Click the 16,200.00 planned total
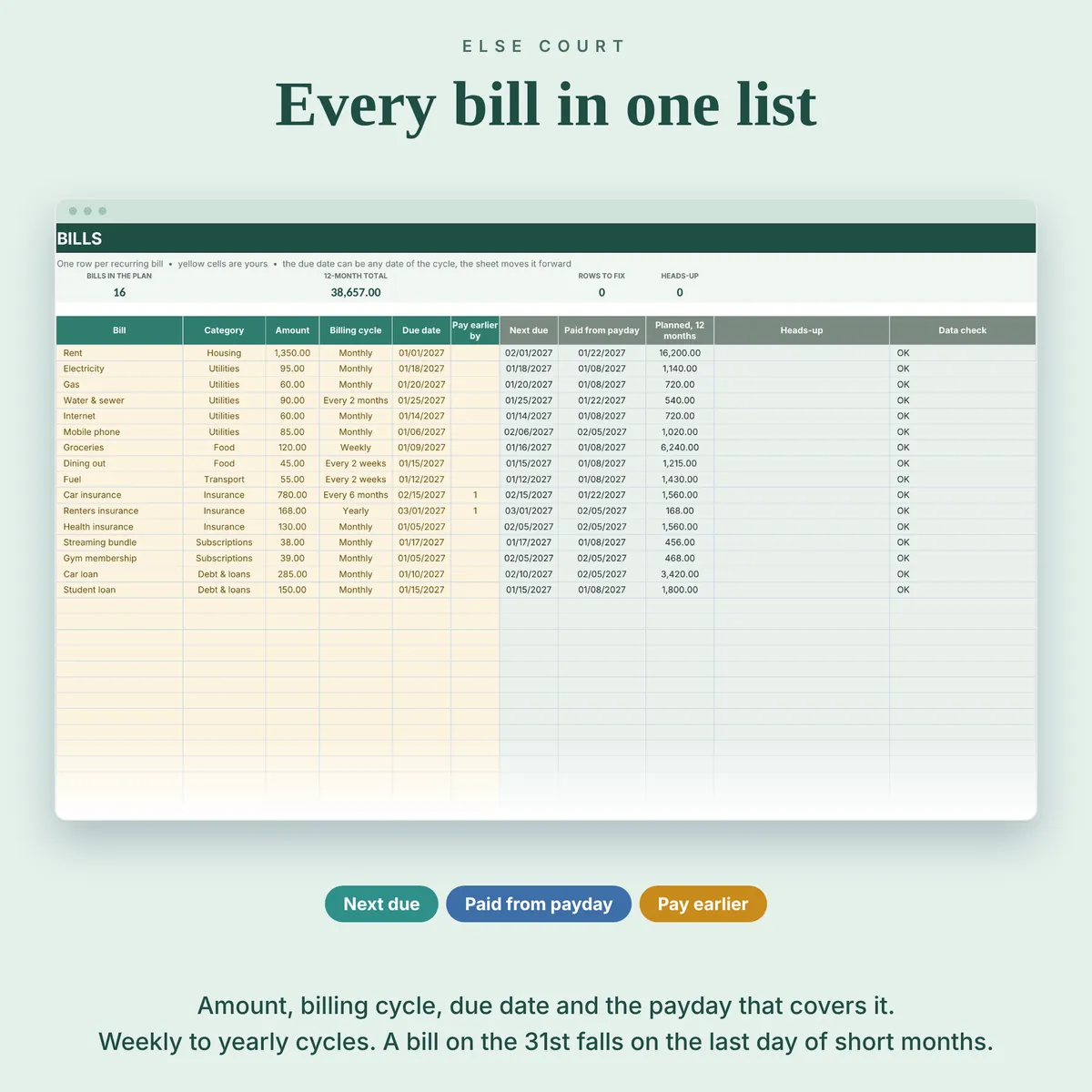Viewport: 1092px width, 1092px height. click(x=680, y=353)
